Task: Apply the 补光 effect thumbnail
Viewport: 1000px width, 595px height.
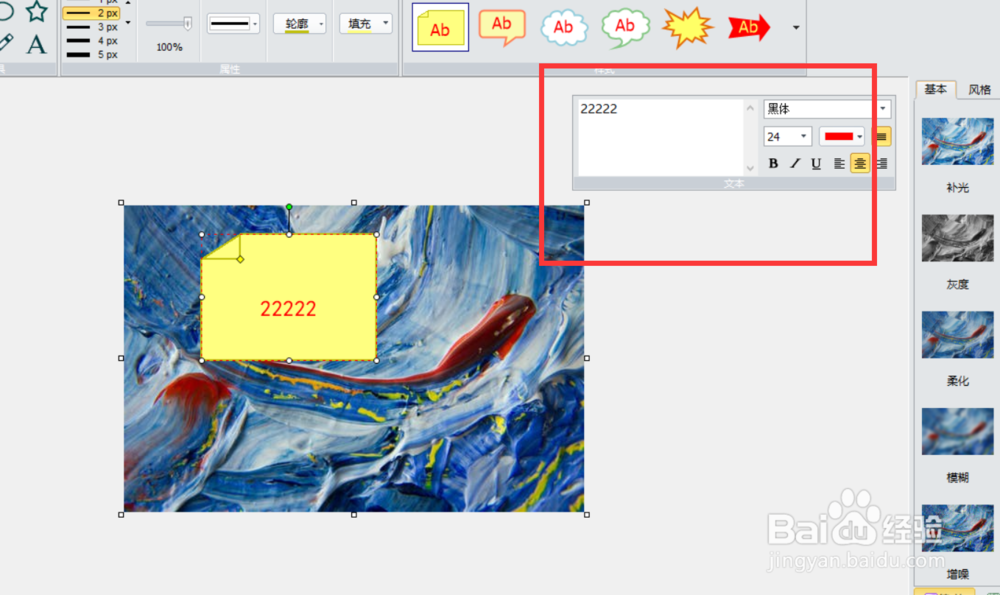Action: coord(957,141)
